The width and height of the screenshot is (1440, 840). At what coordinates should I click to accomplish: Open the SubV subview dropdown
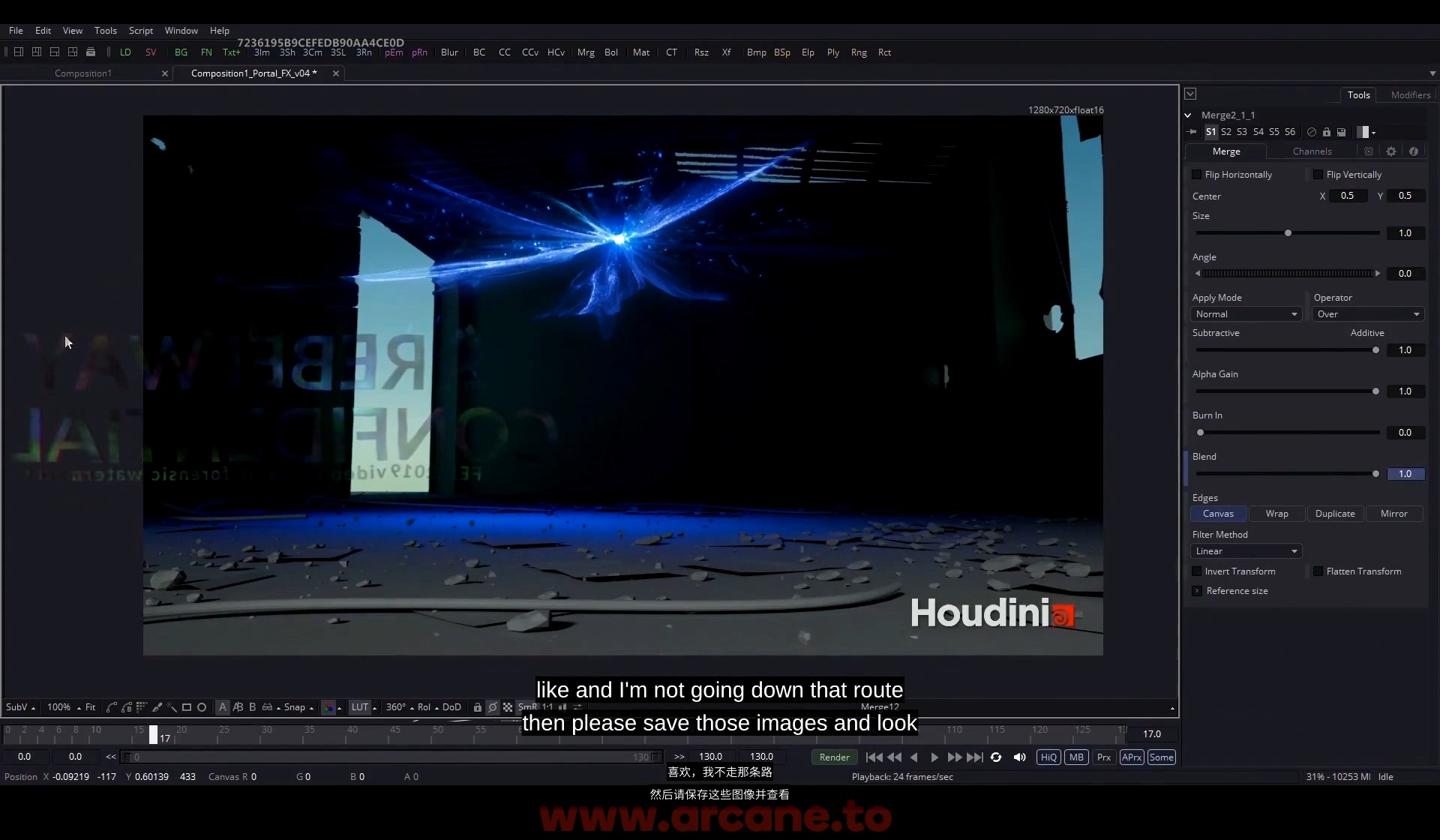tap(20, 707)
